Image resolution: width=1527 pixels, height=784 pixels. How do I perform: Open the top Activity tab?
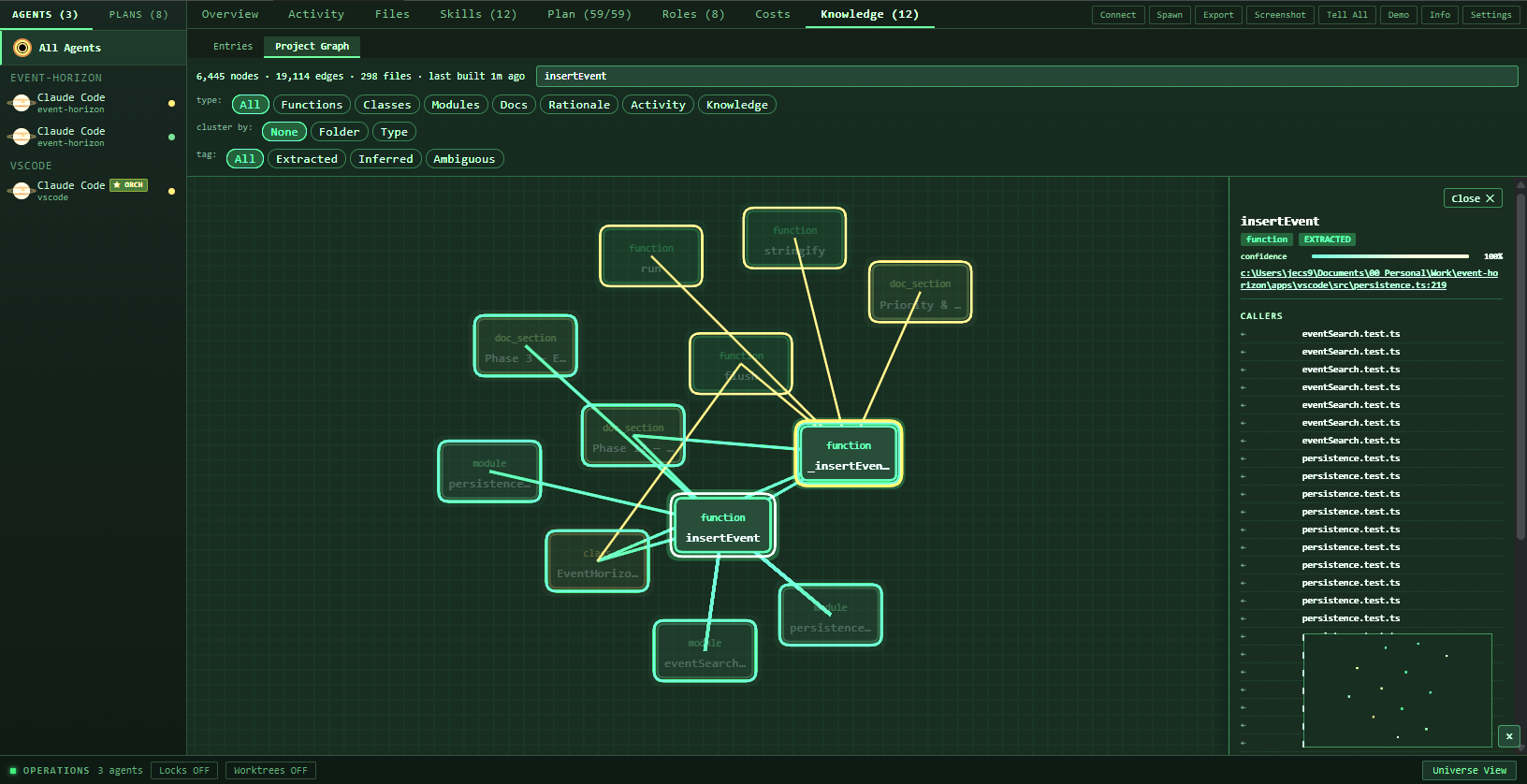coord(316,14)
